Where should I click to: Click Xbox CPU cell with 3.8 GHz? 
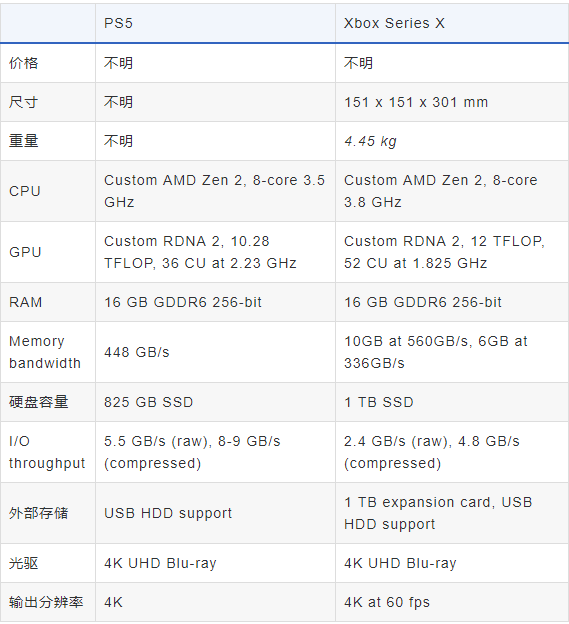pos(452,191)
